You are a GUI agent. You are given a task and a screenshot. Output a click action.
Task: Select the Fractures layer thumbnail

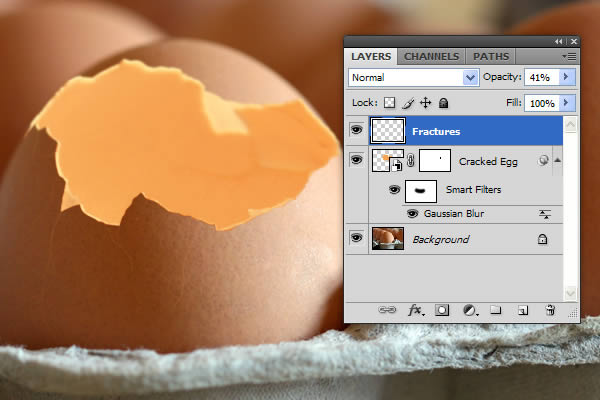[388, 131]
